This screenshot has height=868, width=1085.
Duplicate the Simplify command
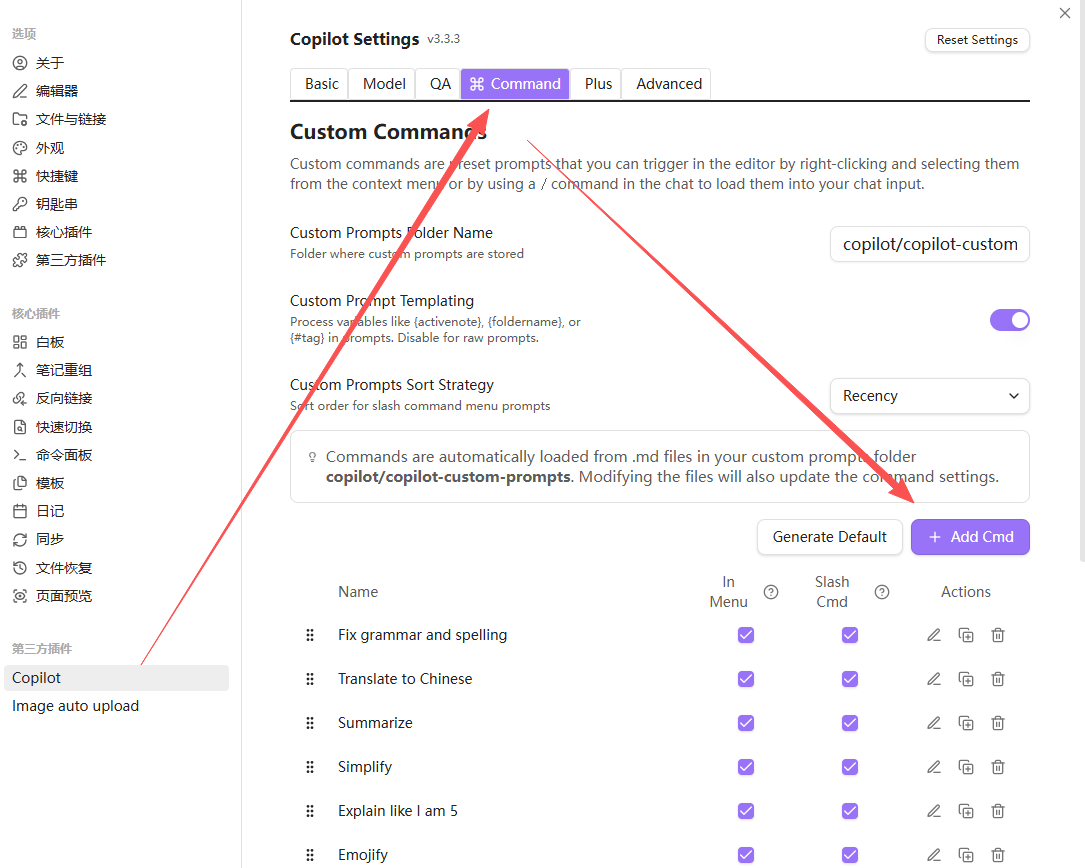[x=966, y=767]
